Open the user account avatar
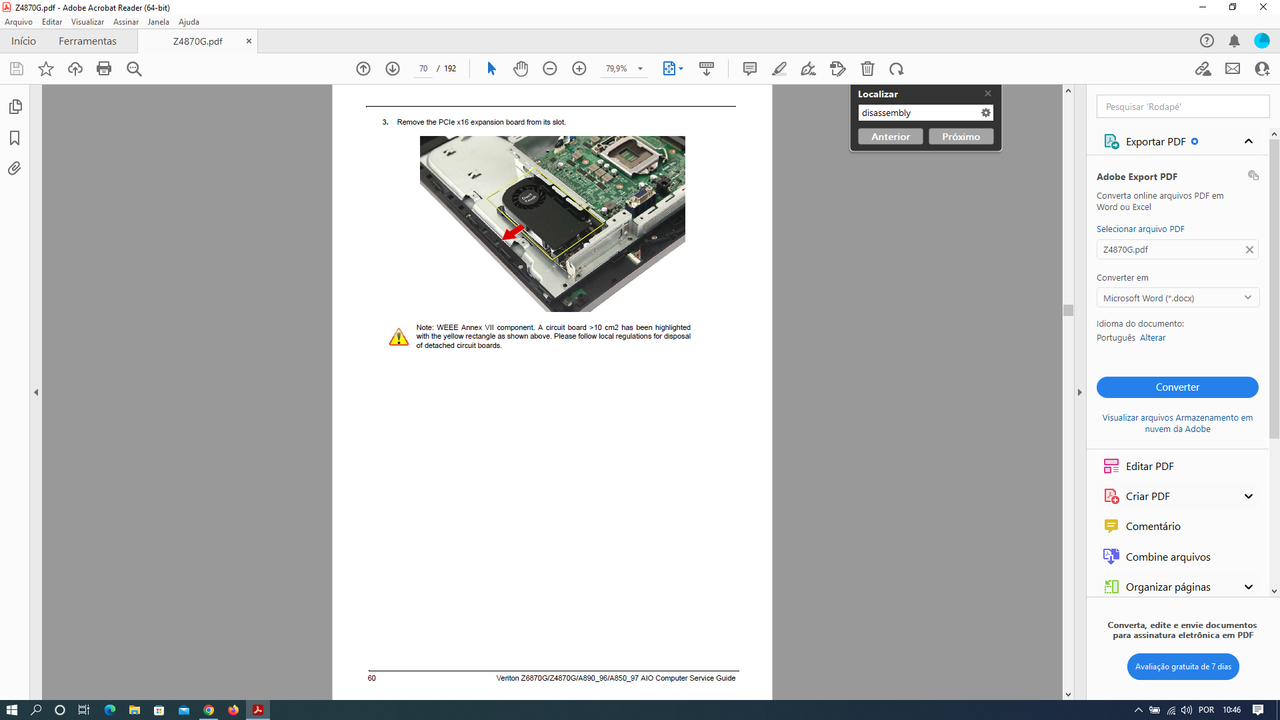Screen dimensions: 1280x720 tap(1262, 41)
